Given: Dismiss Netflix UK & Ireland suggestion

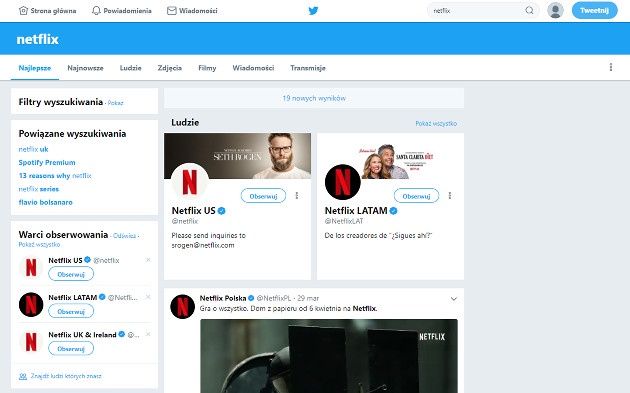Looking at the screenshot, I should tap(148, 334).
